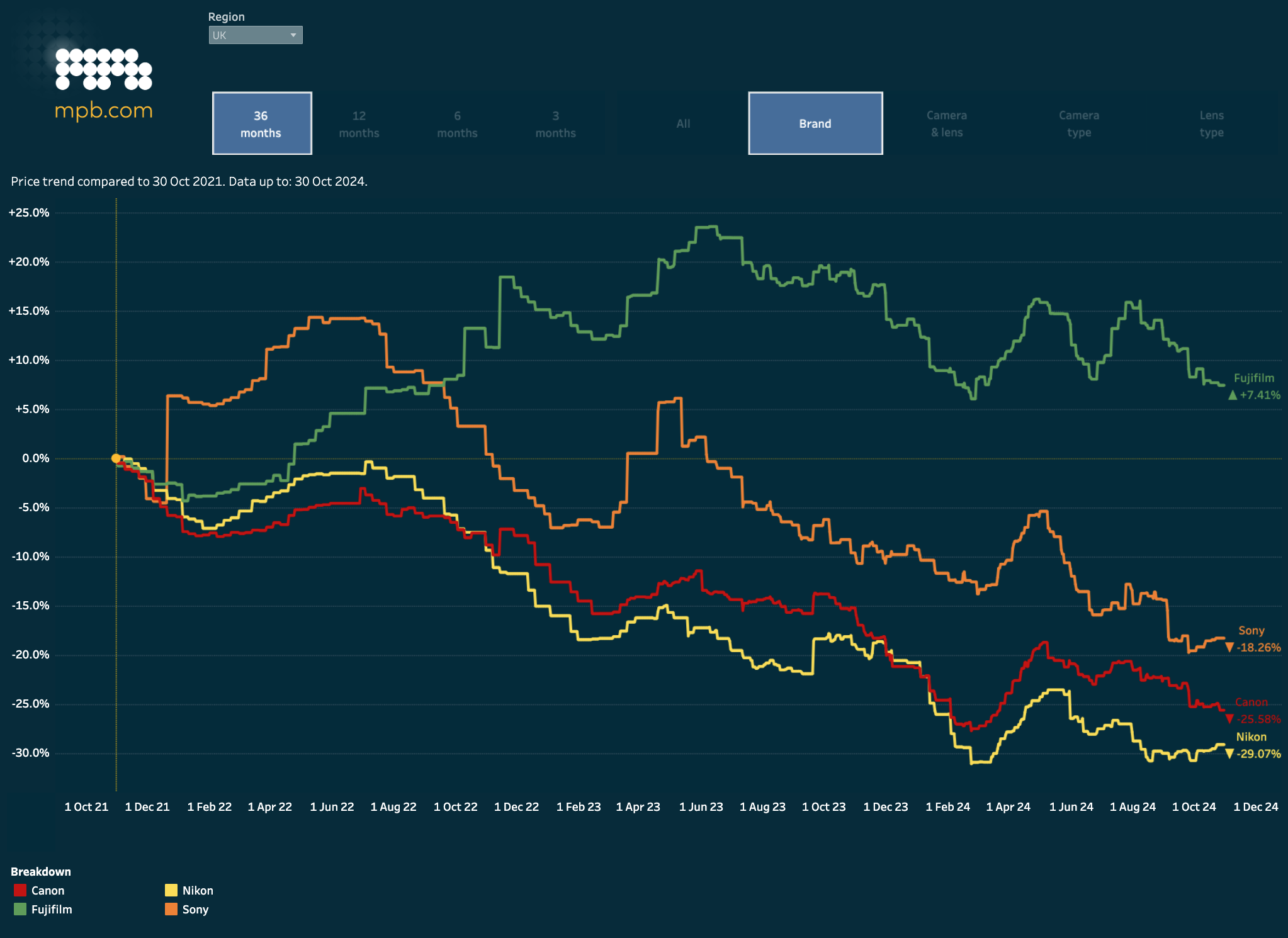Switch to the 6 months range
The width and height of the screenshot is (1288, 938).
point(458,124)
